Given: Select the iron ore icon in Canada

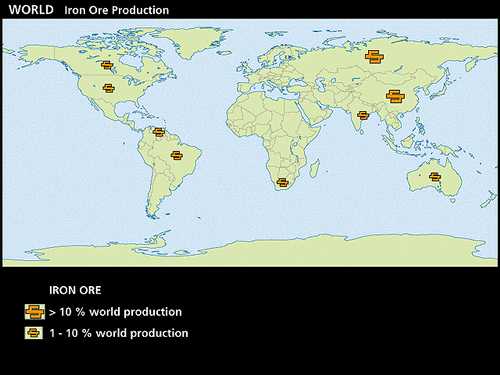Looking at the screenshot, I should click(107, 65).
